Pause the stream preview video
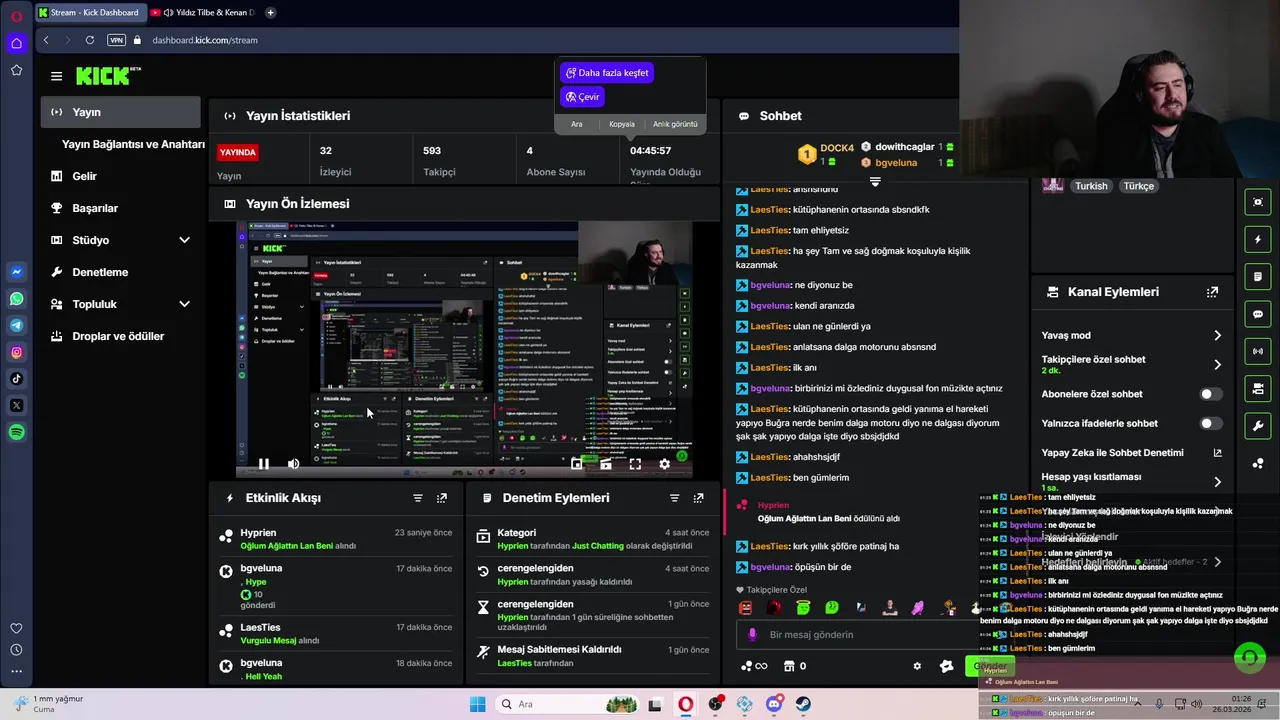 264,464
